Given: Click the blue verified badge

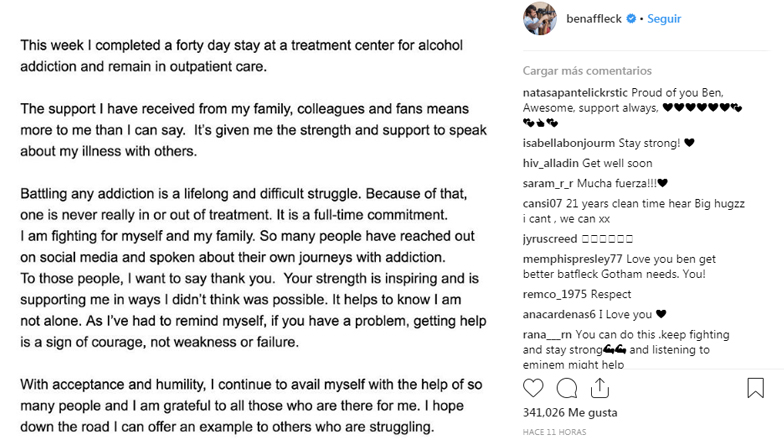Looking at the screenshot, I should [x=632, y=18].
